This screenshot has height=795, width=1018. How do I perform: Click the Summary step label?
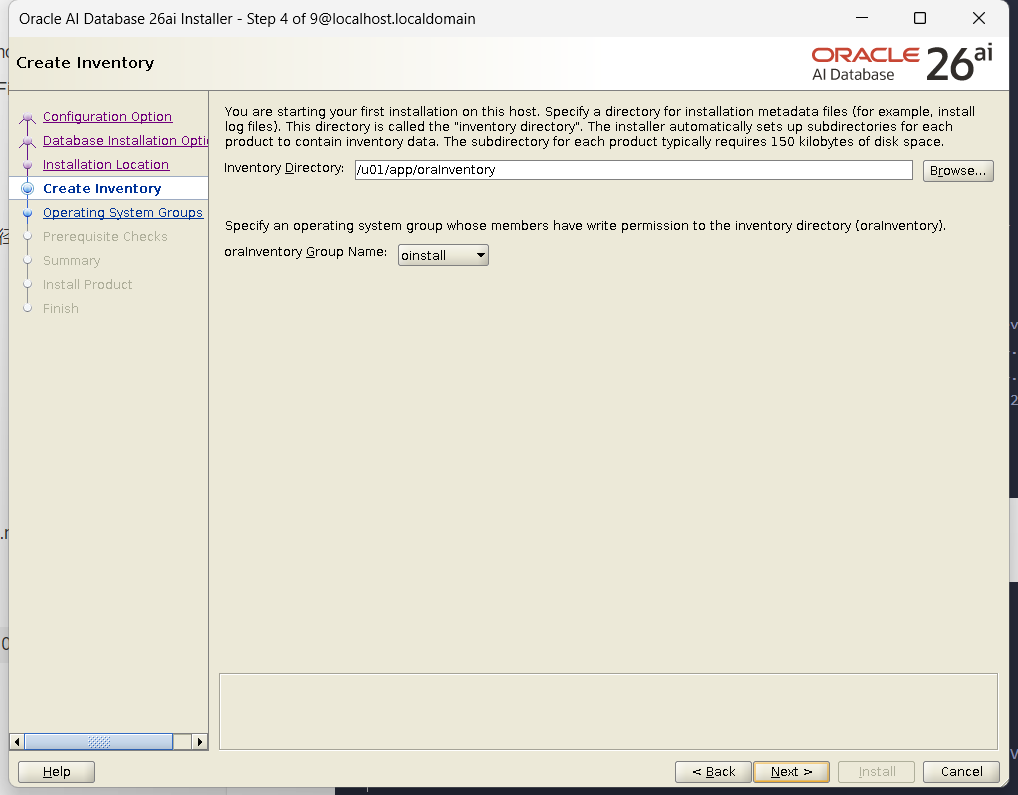[x=71, y=261]
